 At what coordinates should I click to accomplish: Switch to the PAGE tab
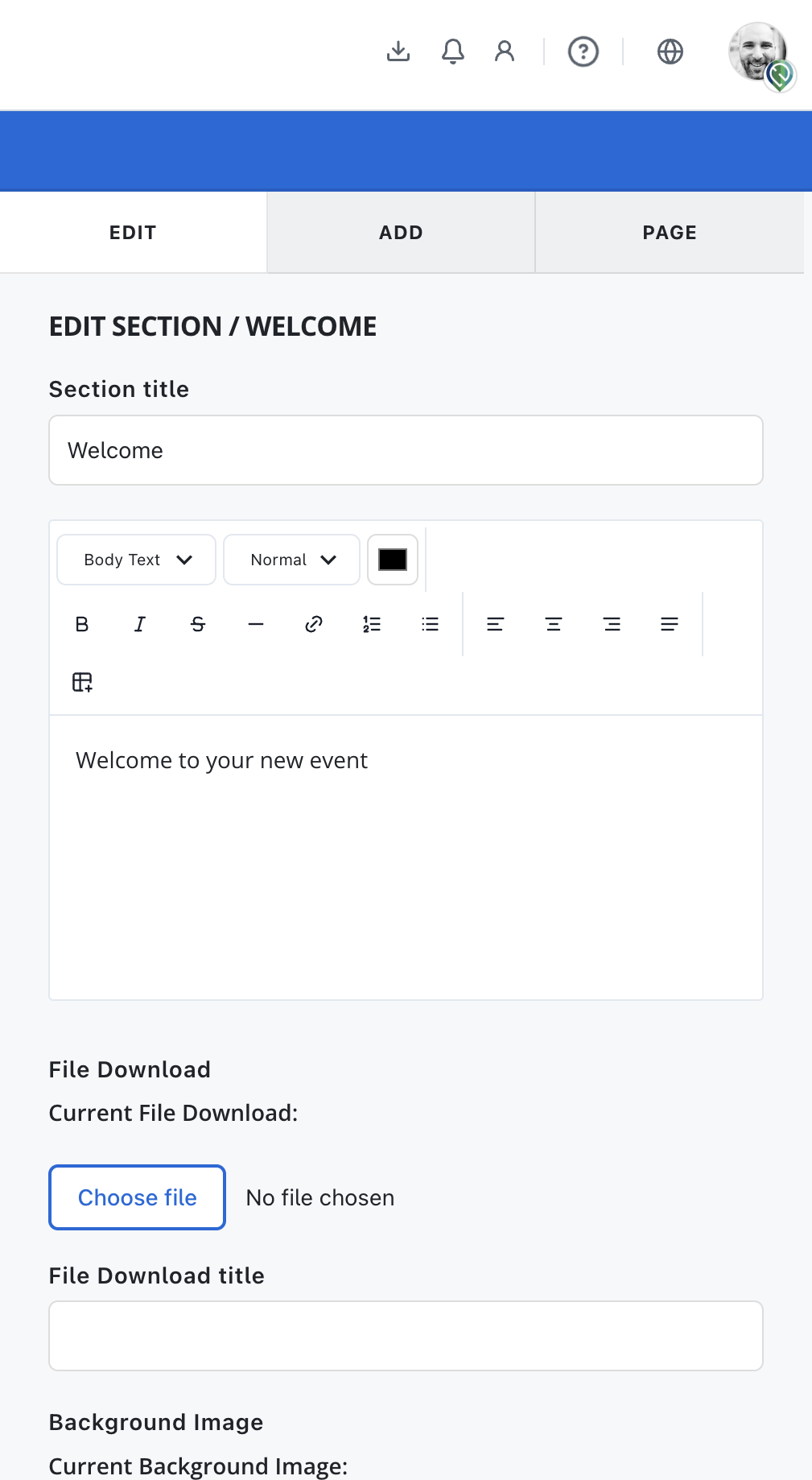click(670, 233)
